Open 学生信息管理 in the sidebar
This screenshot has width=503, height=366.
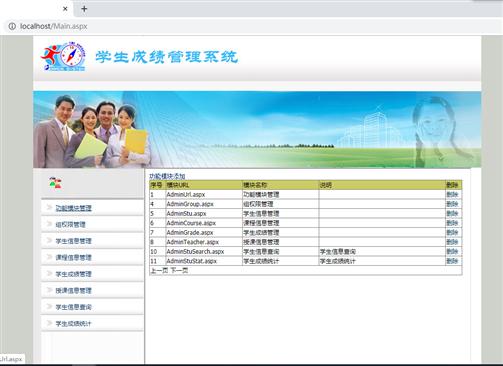[73, 241]
